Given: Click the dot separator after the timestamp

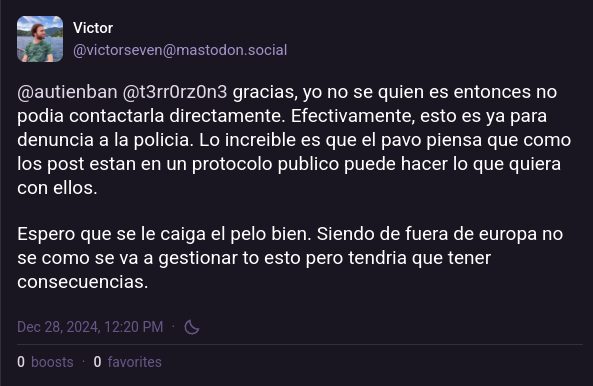Looking at the screenshot, I should [x=174, y=326].
